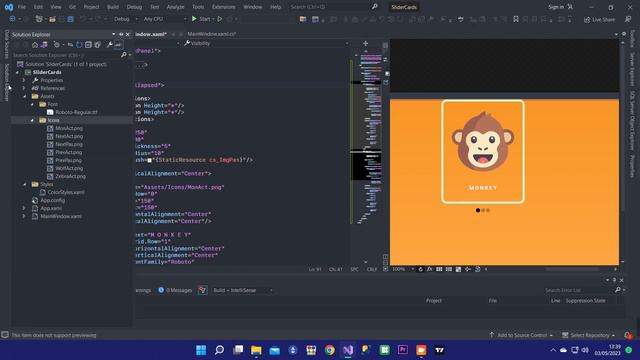Click the feedback icon beside Live Share

(x=628, y=19)
